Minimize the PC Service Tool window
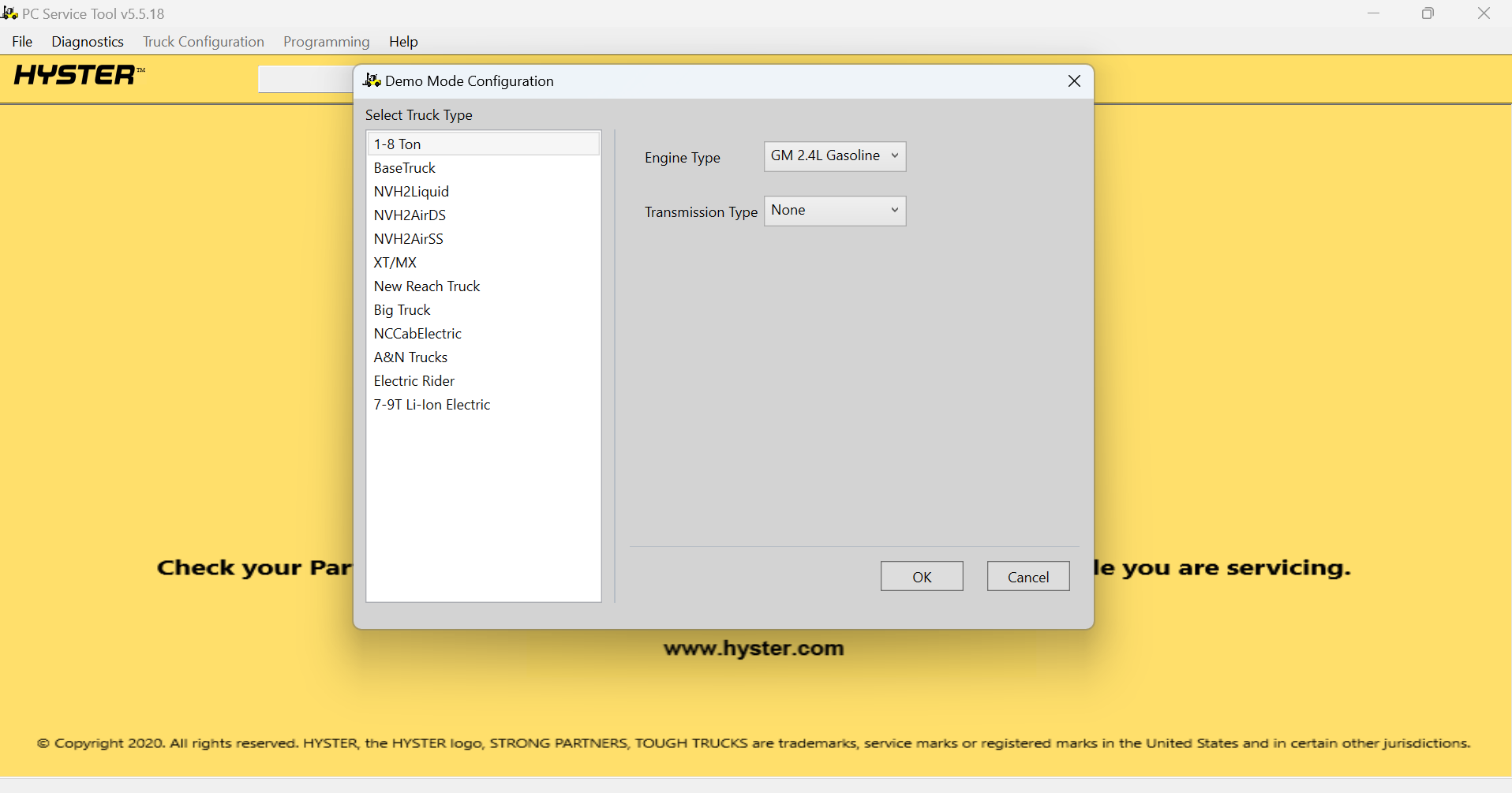The height and width of the screenshot is (793, 1512). 1374,13
